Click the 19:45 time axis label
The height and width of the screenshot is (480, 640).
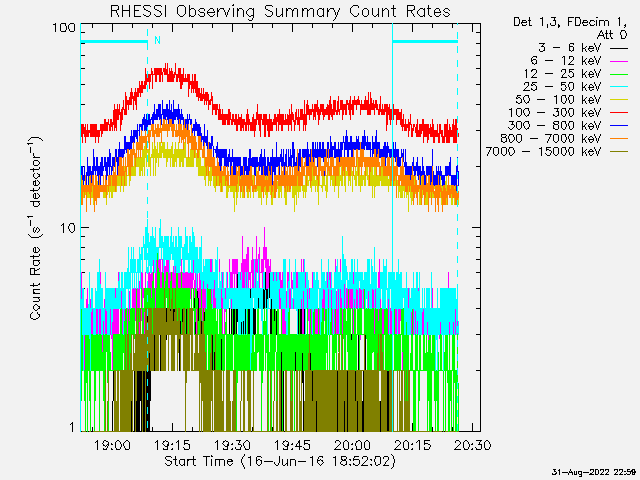(292, 445)
